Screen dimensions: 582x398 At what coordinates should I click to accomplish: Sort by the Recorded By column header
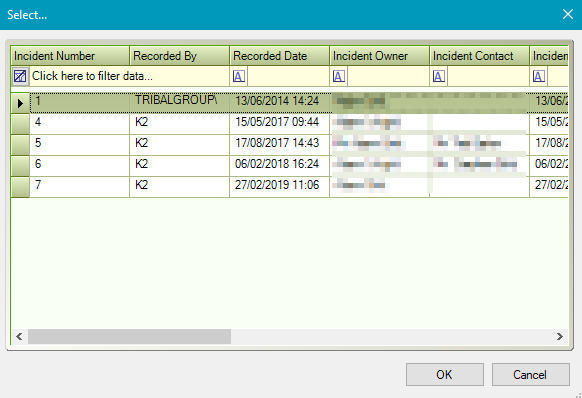179,56
